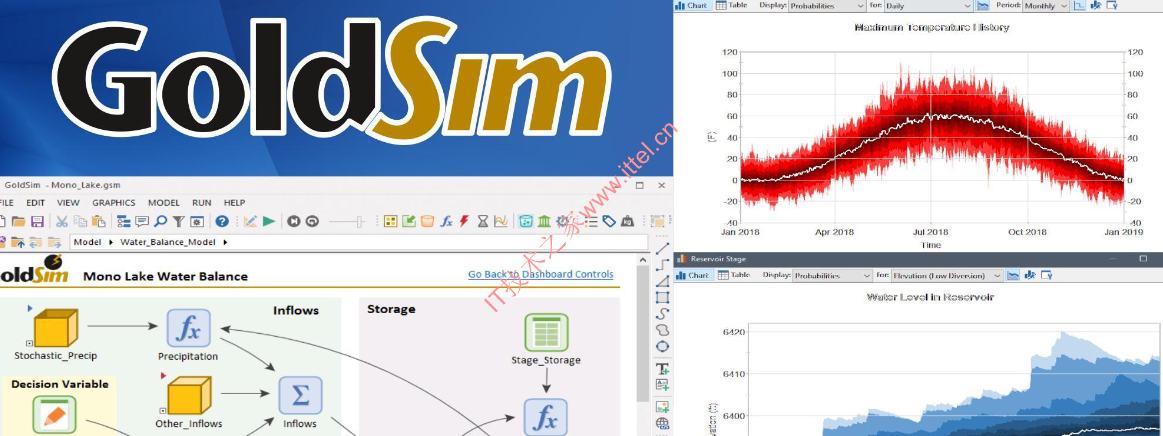Open the Elevation (Low Diversion) dropdown
The height and width of the screenshot is (436, 1163).
947,275
